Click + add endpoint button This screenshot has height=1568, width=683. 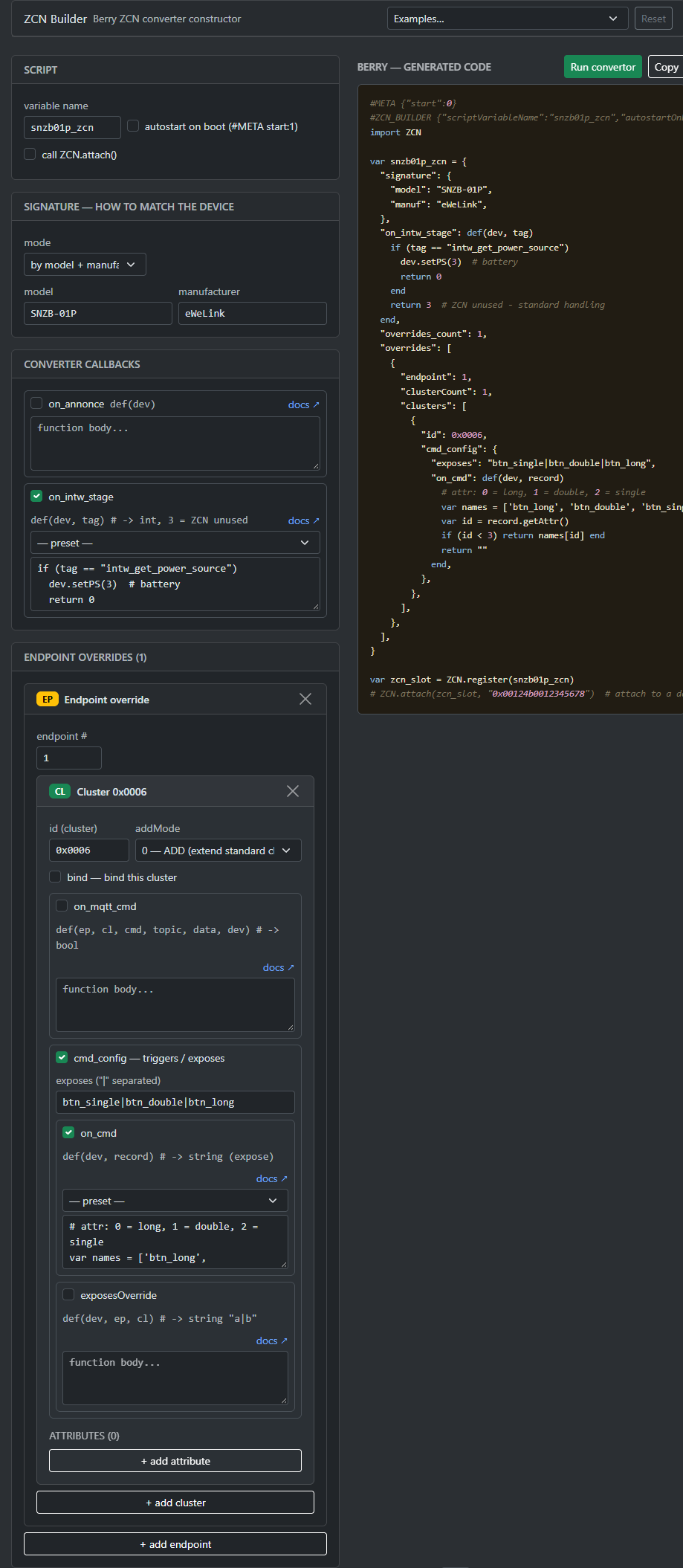tap(175, 1543)
